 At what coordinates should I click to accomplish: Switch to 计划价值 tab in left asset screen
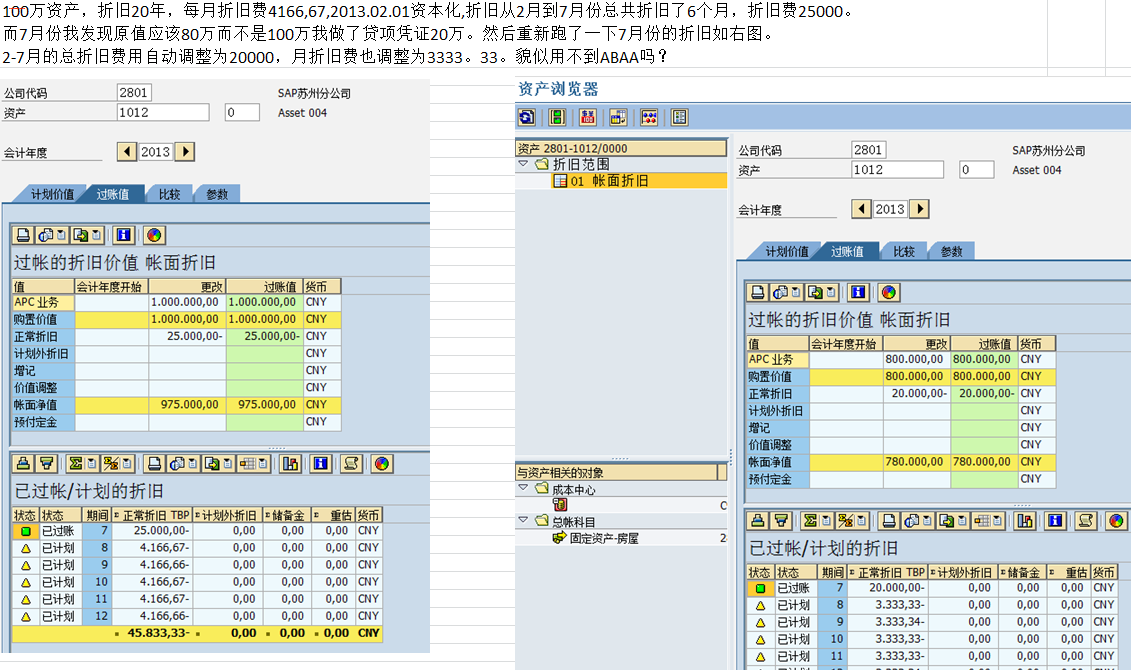52,194
